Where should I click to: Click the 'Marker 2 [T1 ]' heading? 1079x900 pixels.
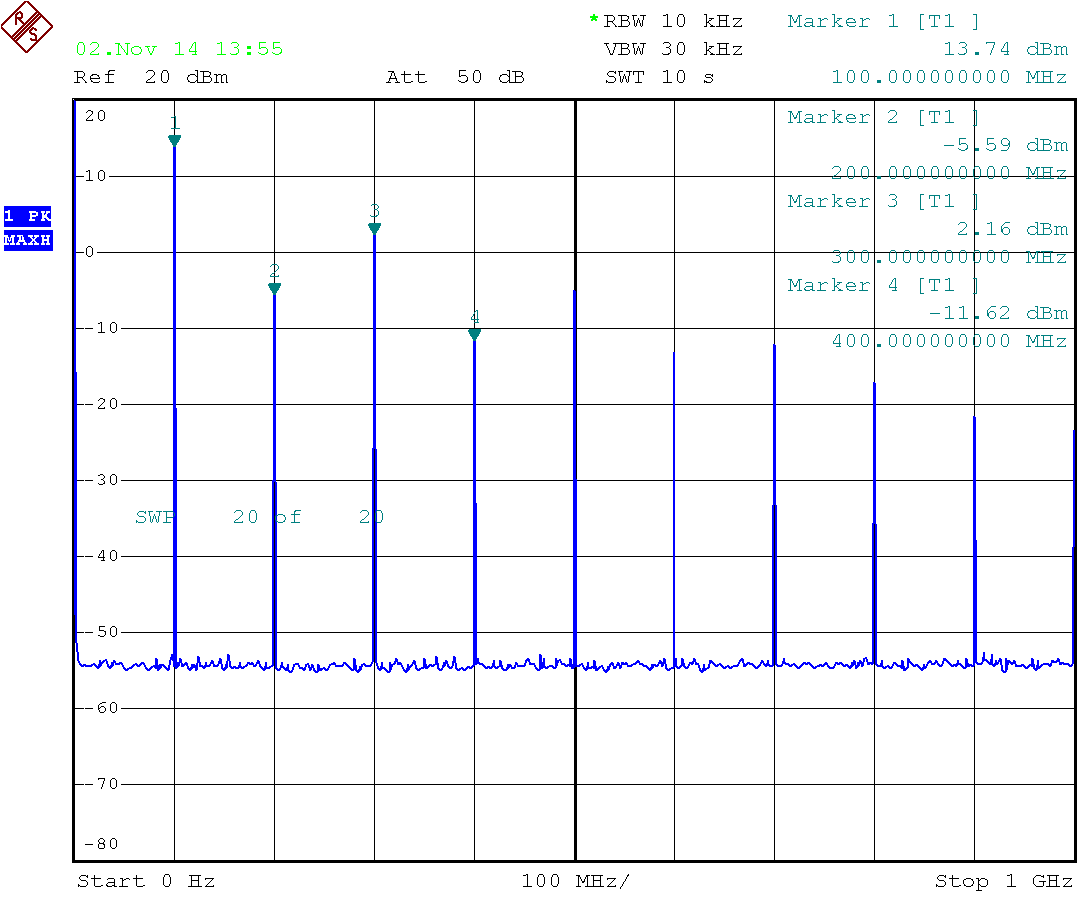point(884,117)
